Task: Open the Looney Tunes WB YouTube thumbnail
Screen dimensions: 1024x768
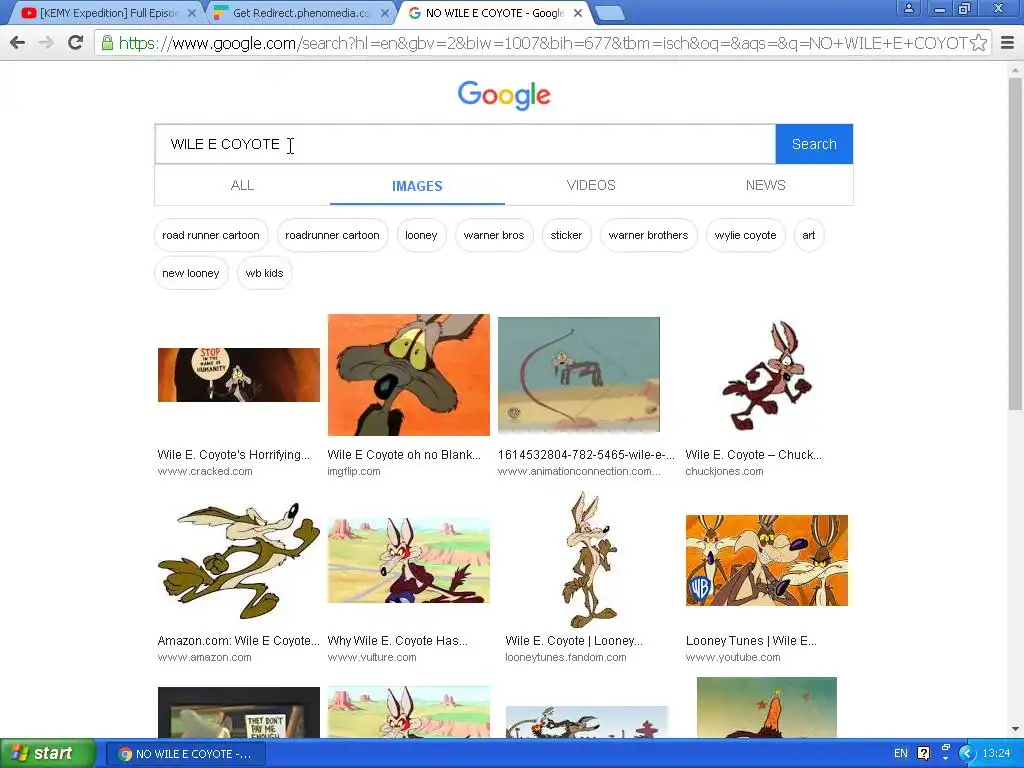Action: point(767,561)
